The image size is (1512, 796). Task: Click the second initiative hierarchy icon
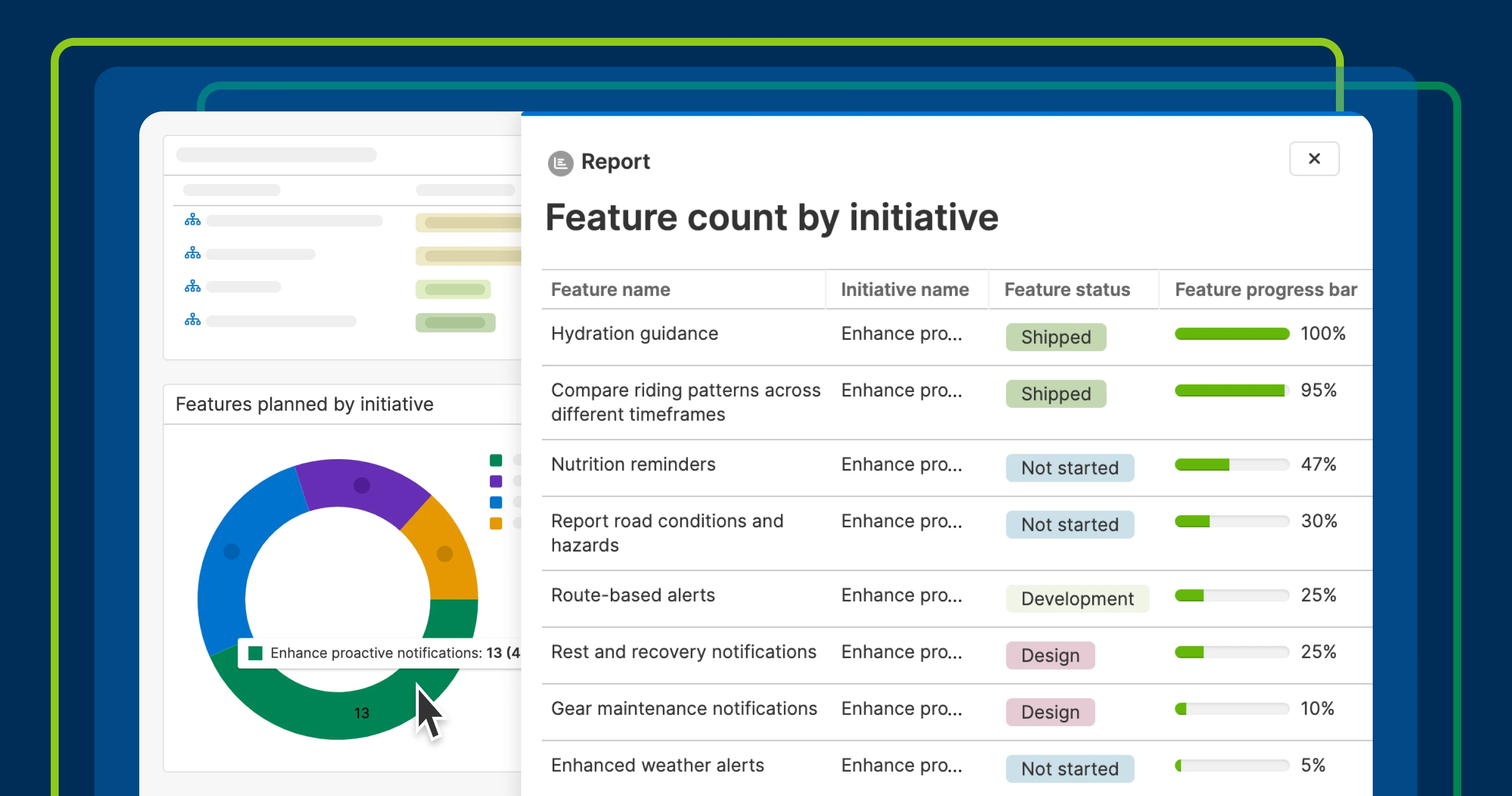(x=192, y=253)
